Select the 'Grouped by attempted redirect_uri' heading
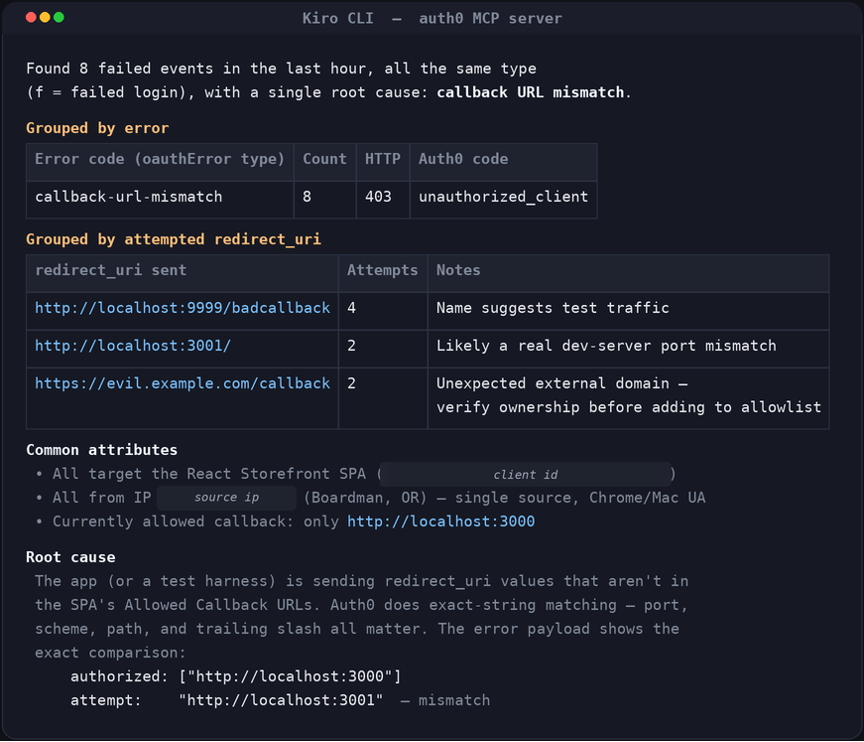The image size is (864, 742). [x=174, y=240]
